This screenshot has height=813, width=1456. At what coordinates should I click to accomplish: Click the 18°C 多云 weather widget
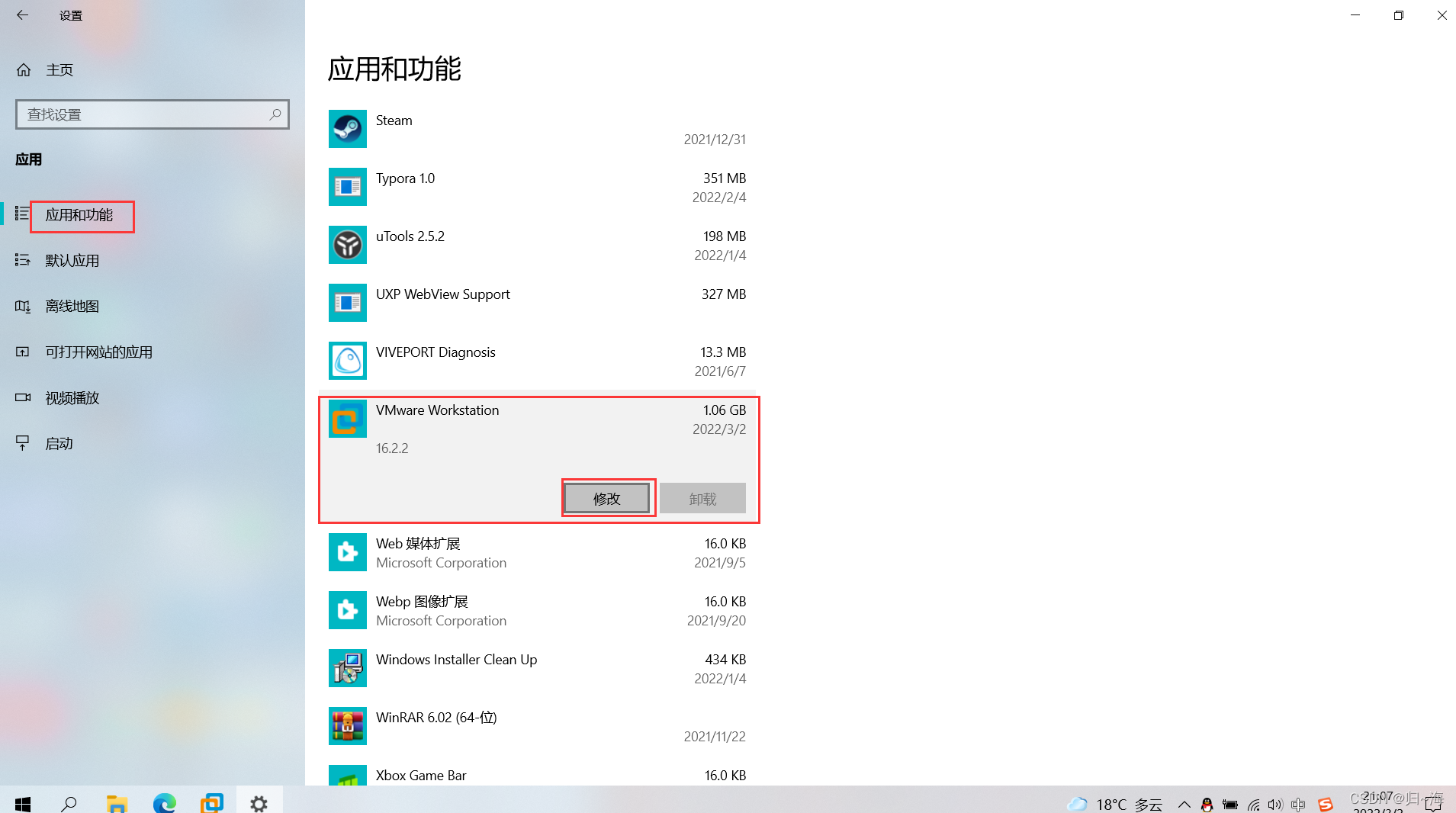(1115, 804)
